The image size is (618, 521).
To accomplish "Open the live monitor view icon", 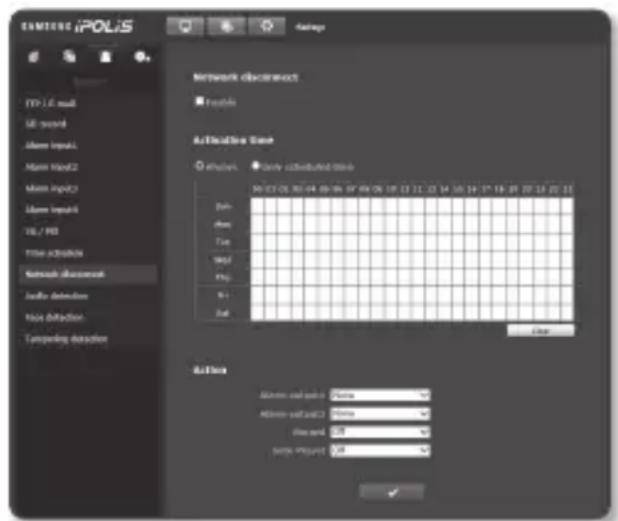I will [x=185, y=26].
